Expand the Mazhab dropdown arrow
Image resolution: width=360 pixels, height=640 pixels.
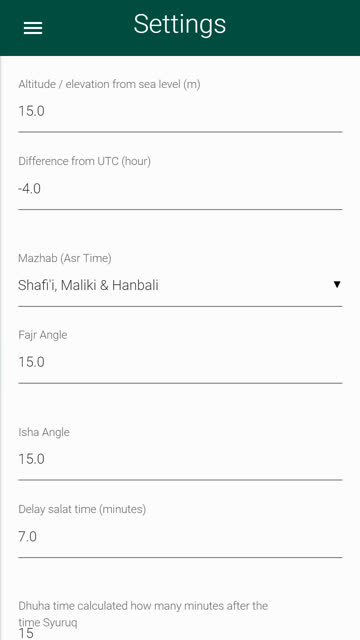pyautogui.click(x=337, y=284)
